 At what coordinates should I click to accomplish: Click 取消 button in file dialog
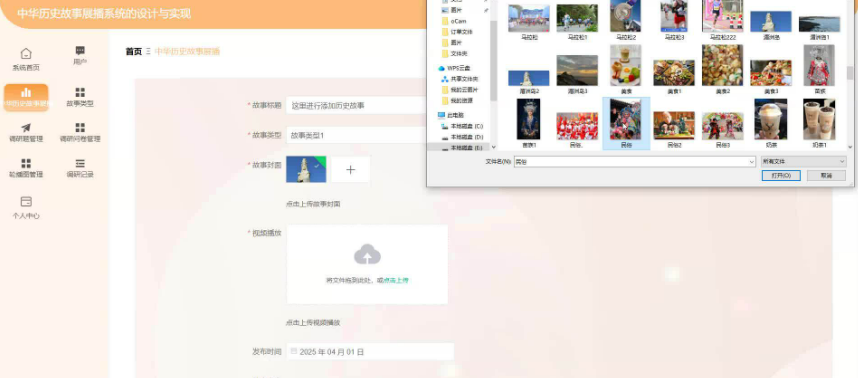click(826, 176)
